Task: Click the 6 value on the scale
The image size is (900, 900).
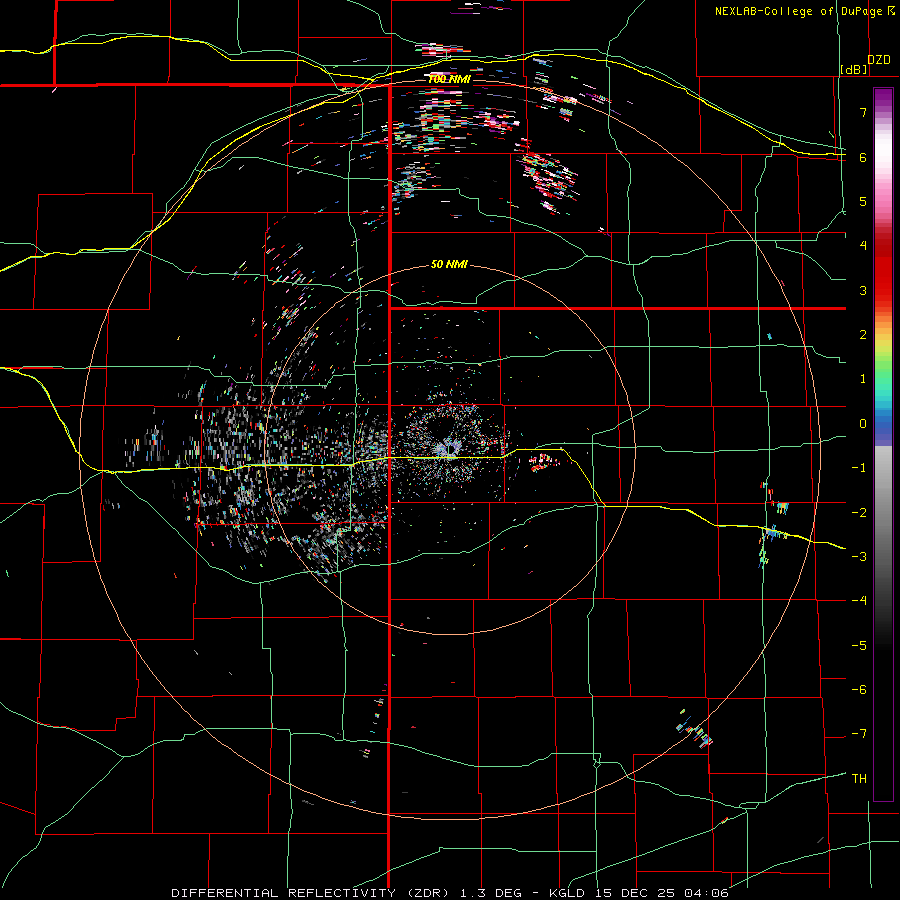Action: click(863, 157)
